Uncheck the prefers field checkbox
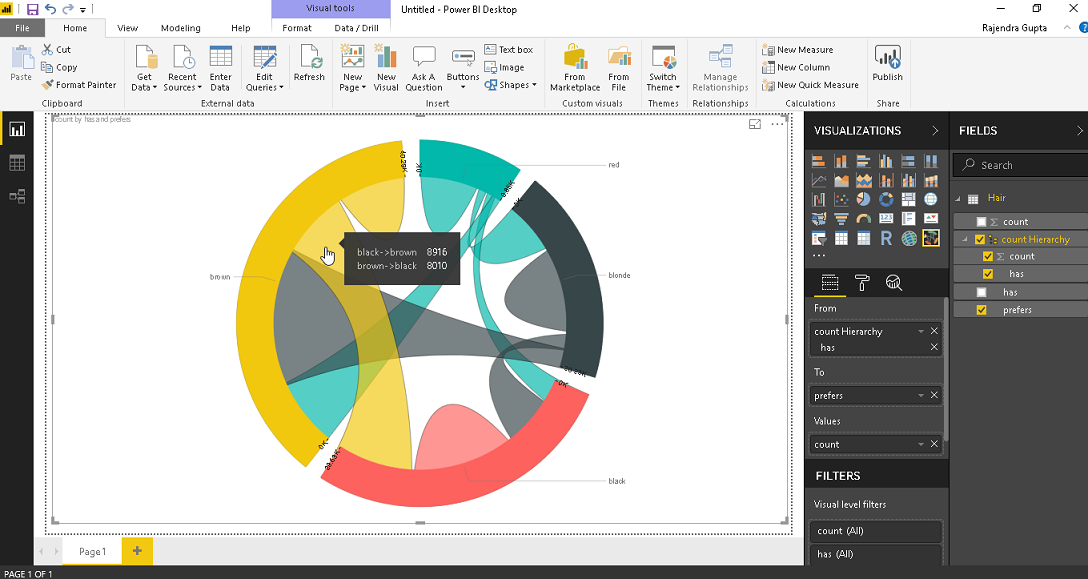1088x579 pixels. (981, 310)
